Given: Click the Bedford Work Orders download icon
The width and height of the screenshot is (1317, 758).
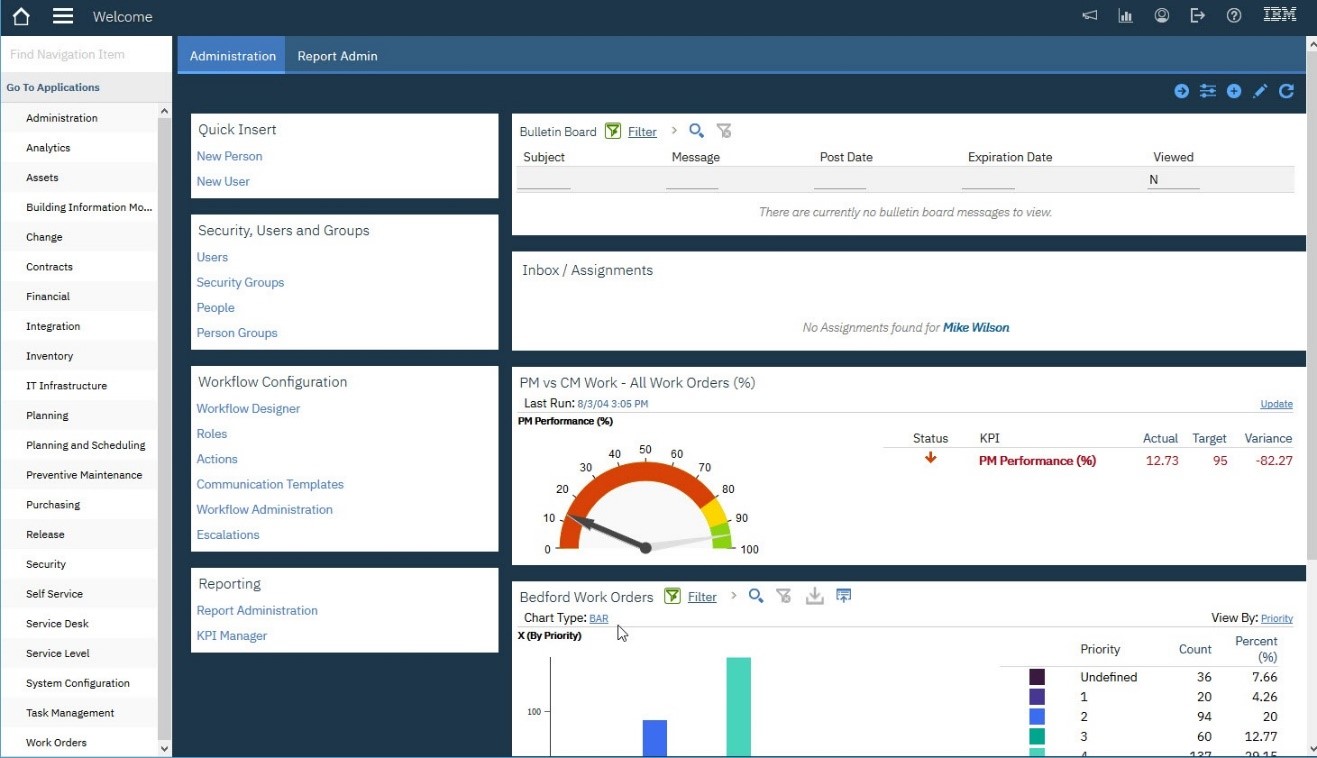Looking at the screenshot, I should [x=815, y=596].
